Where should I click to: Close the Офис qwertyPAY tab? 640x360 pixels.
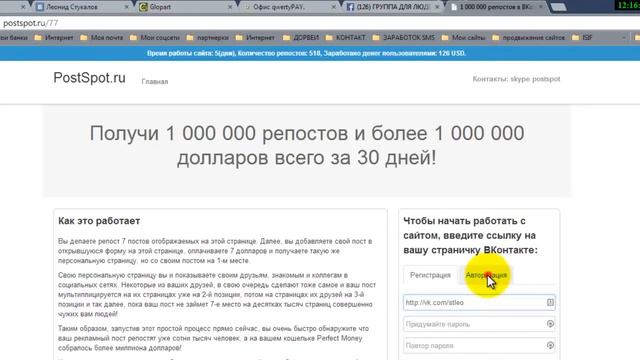point(334,7)
